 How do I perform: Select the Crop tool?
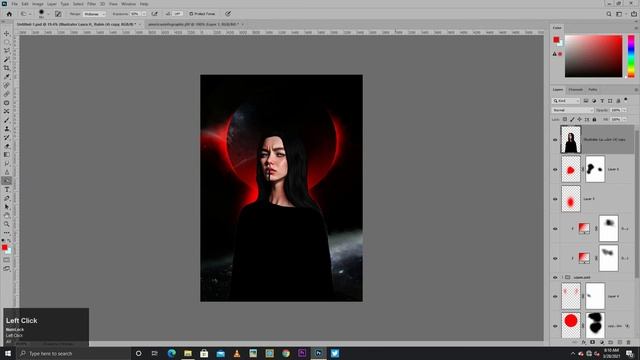click(x=7, y=68)
